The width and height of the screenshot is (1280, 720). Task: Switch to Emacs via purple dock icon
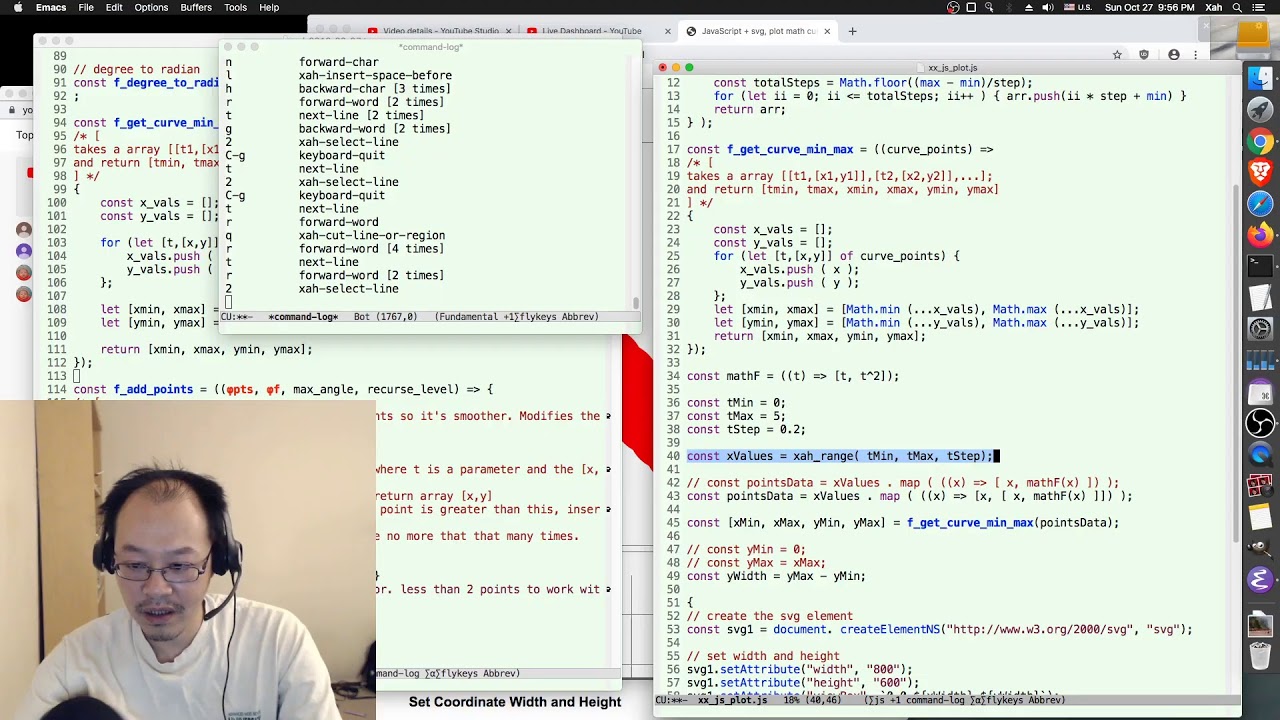(1260, 579)
